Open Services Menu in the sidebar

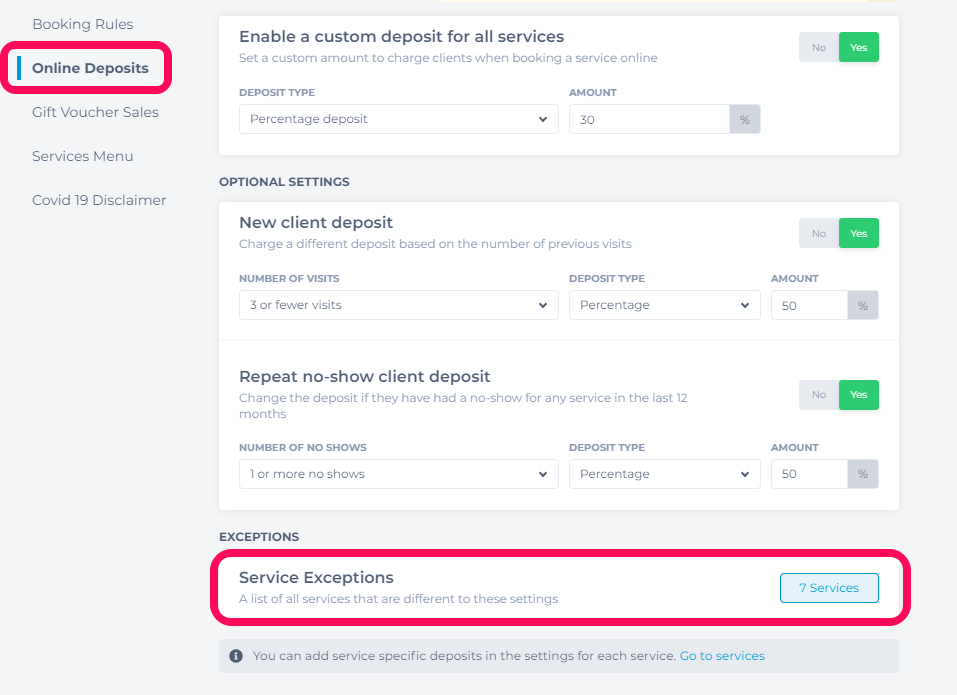click(x=82, y=156)
